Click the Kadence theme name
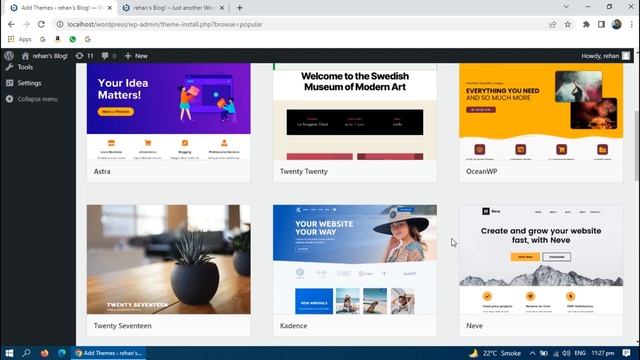The width and height of the screenshot is (640, 360). pyautogui.click(x=293, y=326)
